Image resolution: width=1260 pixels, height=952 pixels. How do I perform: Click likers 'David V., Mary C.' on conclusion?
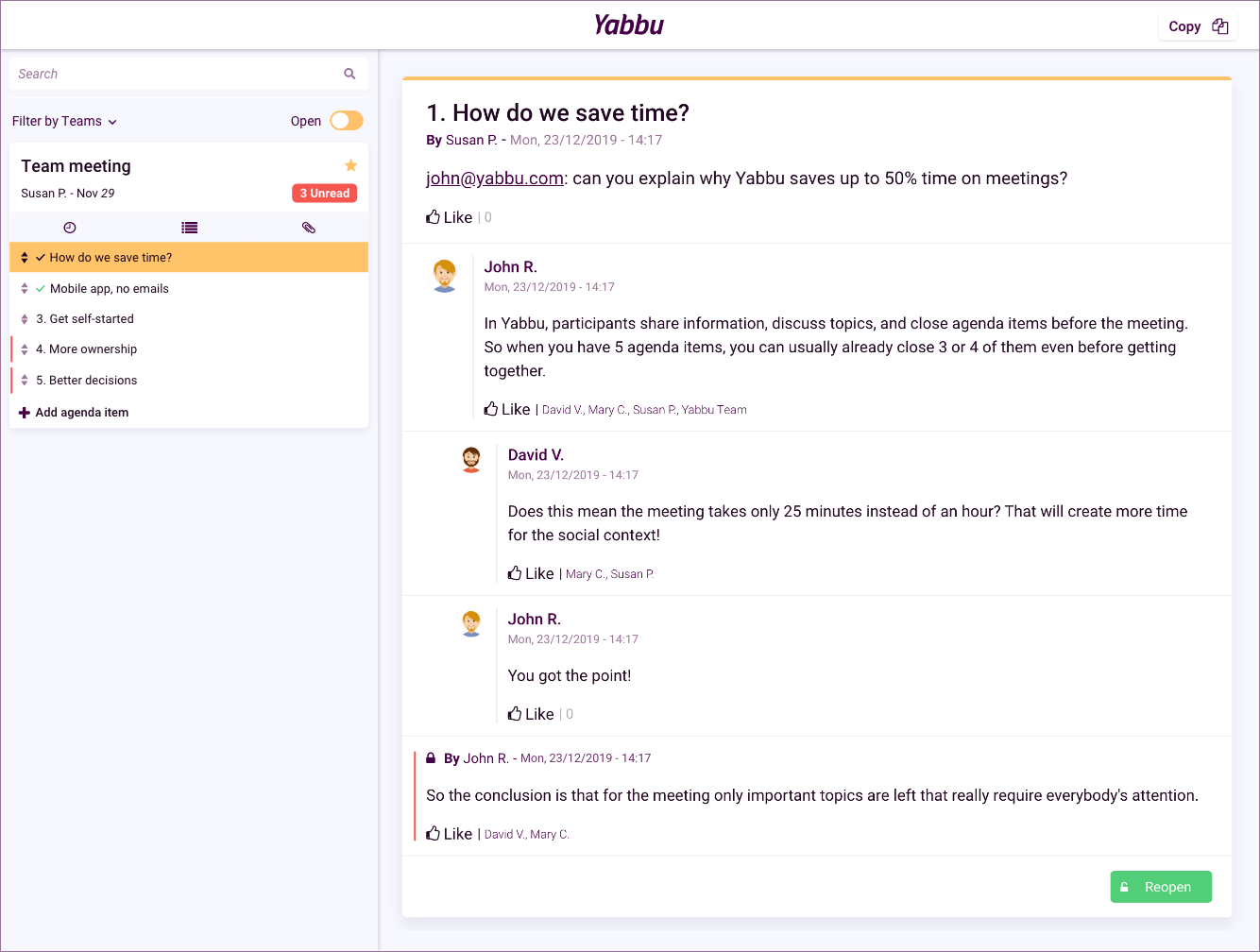pos(527,835)
